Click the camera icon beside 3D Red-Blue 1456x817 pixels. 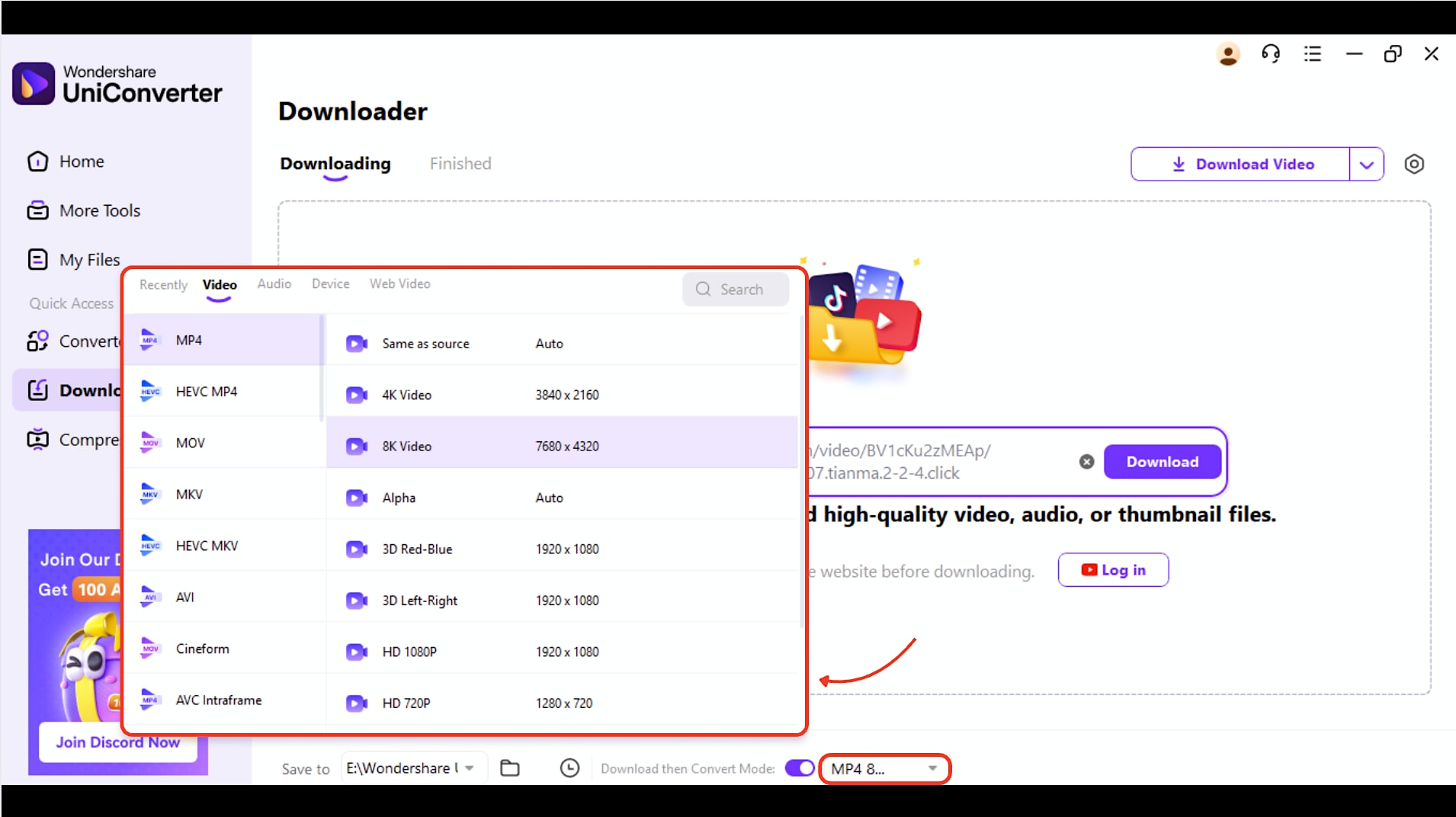tap(357, 549)
